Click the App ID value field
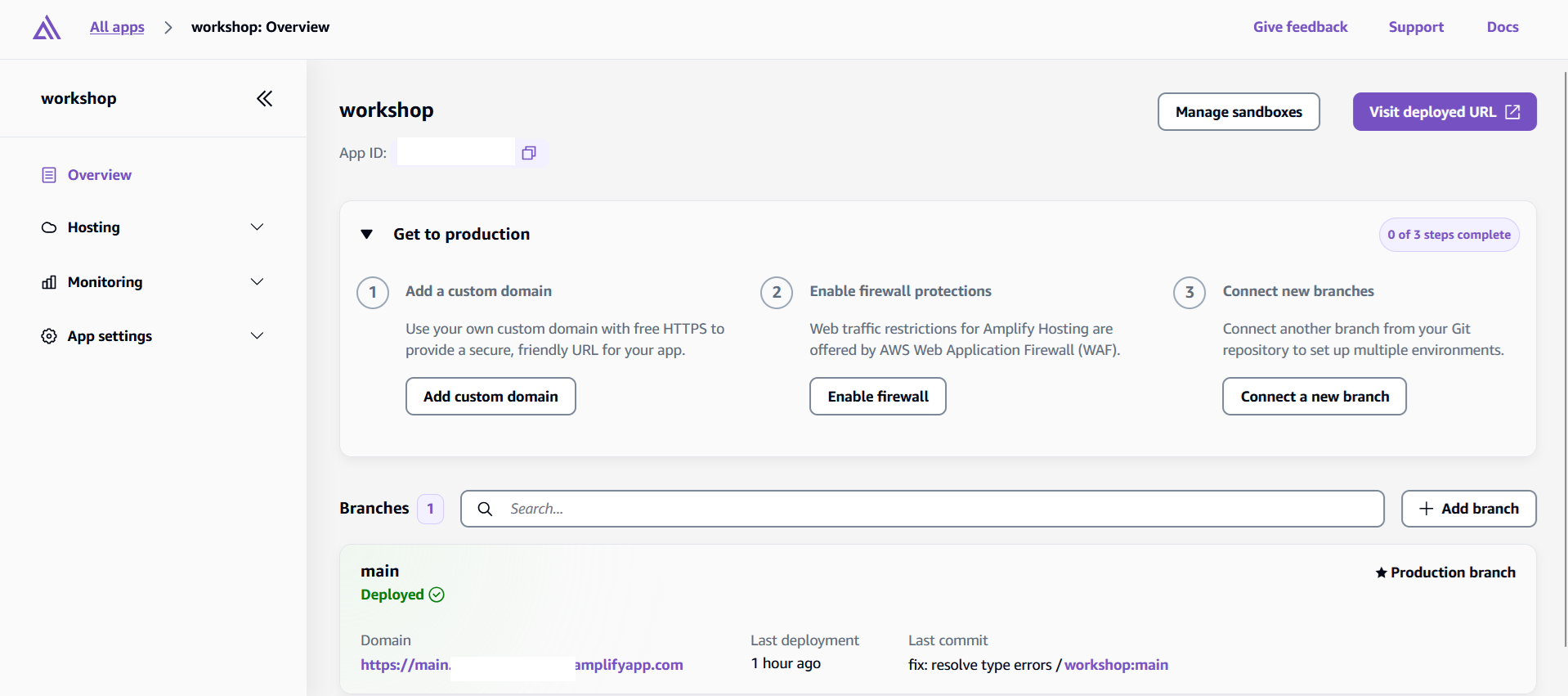Viewport: 1568px width, 696px height. coord(456,152)
